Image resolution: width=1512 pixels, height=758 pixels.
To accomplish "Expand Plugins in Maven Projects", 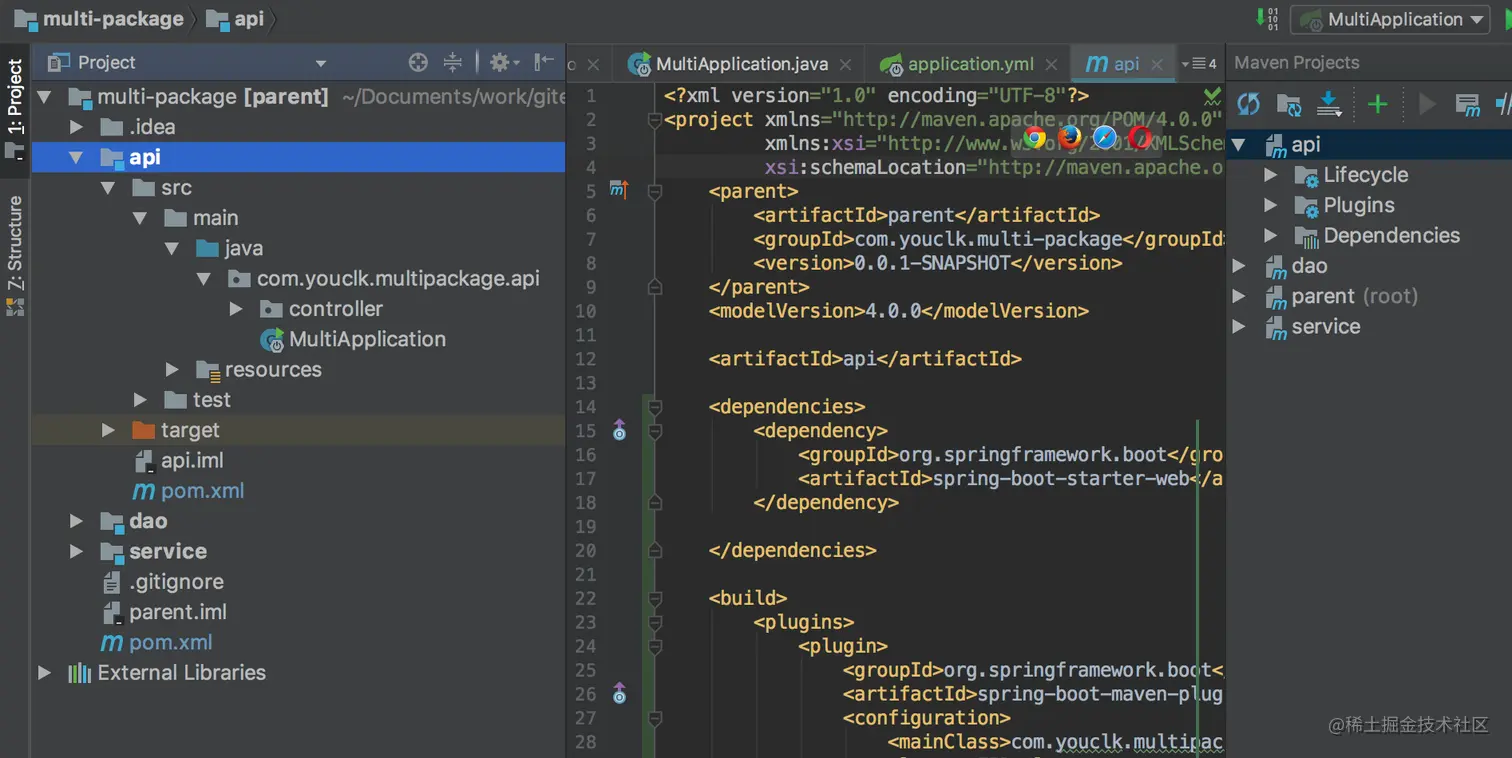I will (1271, 205).
